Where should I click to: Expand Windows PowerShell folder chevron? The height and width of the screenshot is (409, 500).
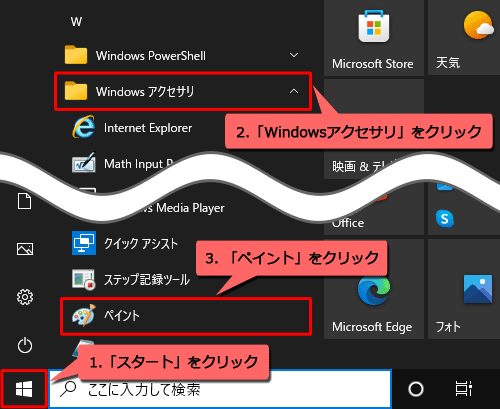(x=294, y=55)
